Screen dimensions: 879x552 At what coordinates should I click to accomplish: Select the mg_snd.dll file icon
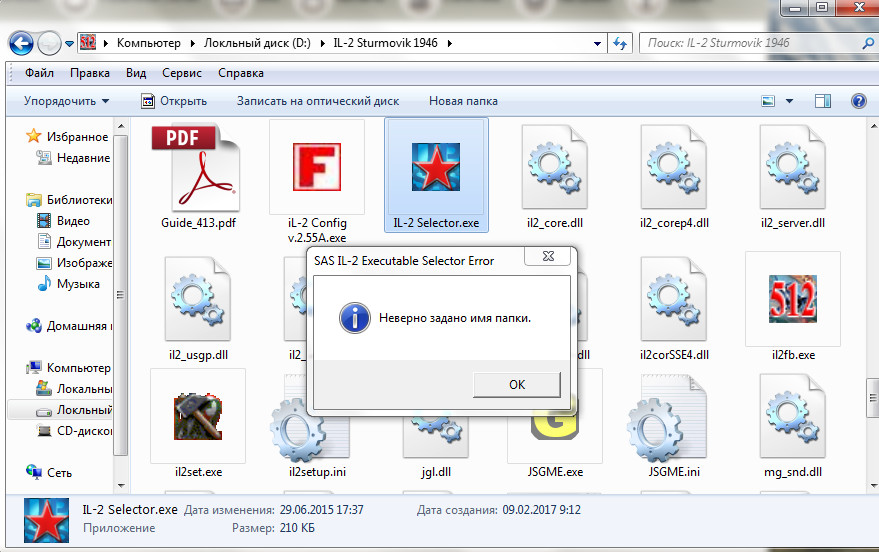tap(793, 416)
